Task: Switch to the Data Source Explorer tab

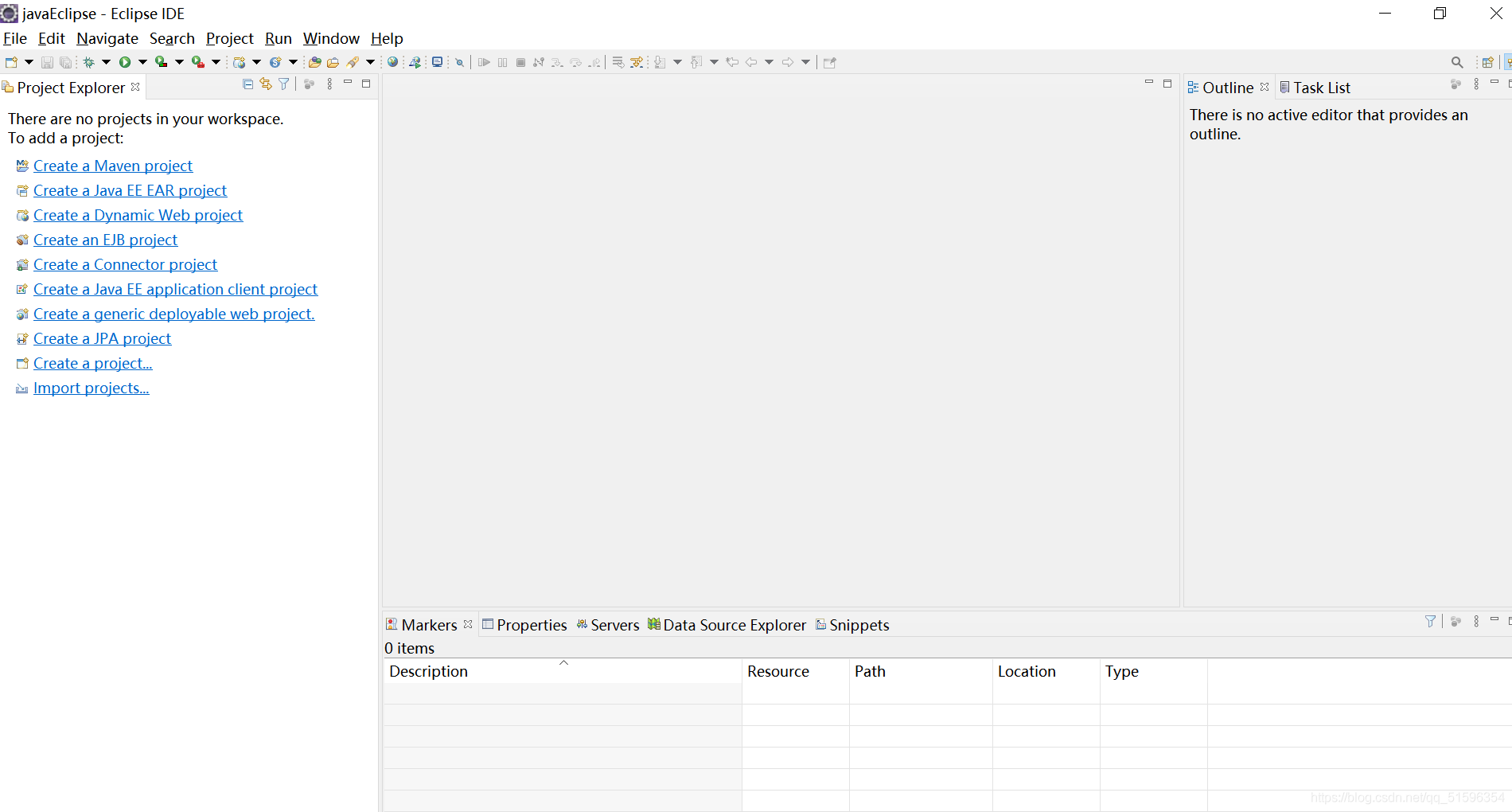Action: (x=727, y=625)
